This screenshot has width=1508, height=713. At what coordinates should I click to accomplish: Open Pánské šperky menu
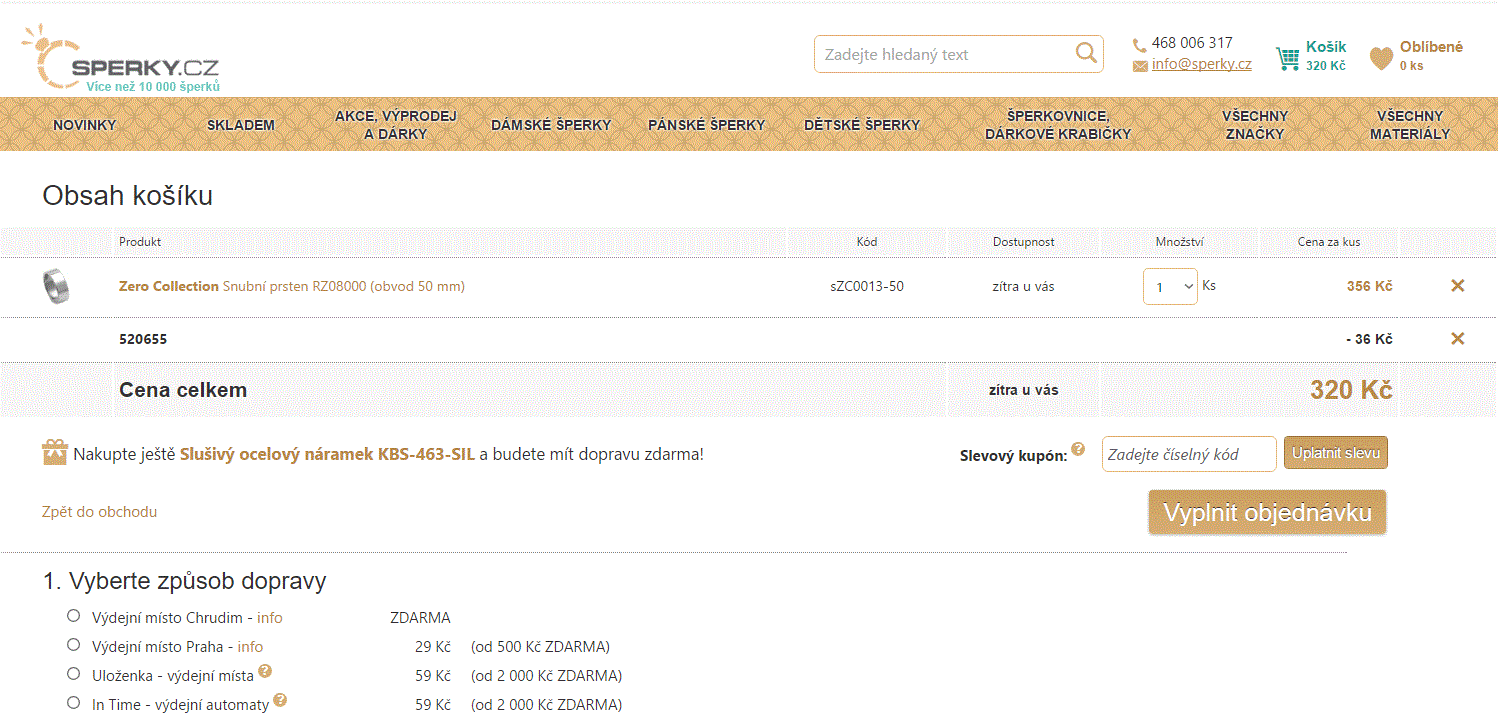pyautogui.click(x=706, y=125)
